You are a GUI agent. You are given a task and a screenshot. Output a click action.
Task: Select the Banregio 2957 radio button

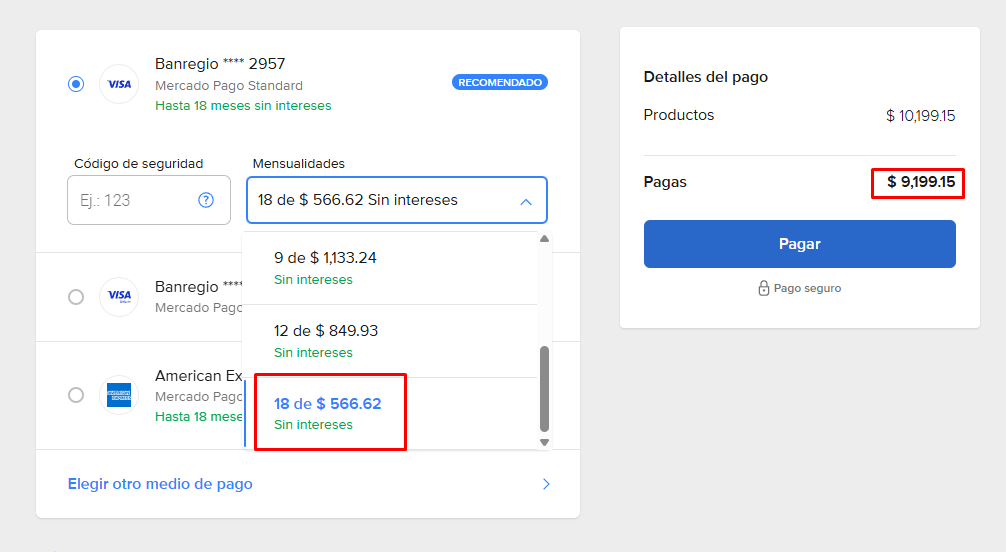point(76,84)
